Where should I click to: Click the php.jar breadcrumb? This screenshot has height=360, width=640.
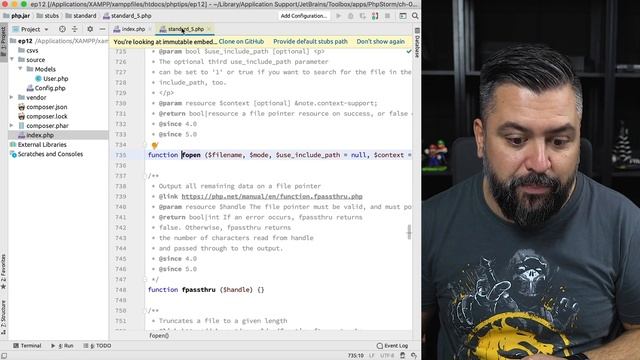click(16, 16)
